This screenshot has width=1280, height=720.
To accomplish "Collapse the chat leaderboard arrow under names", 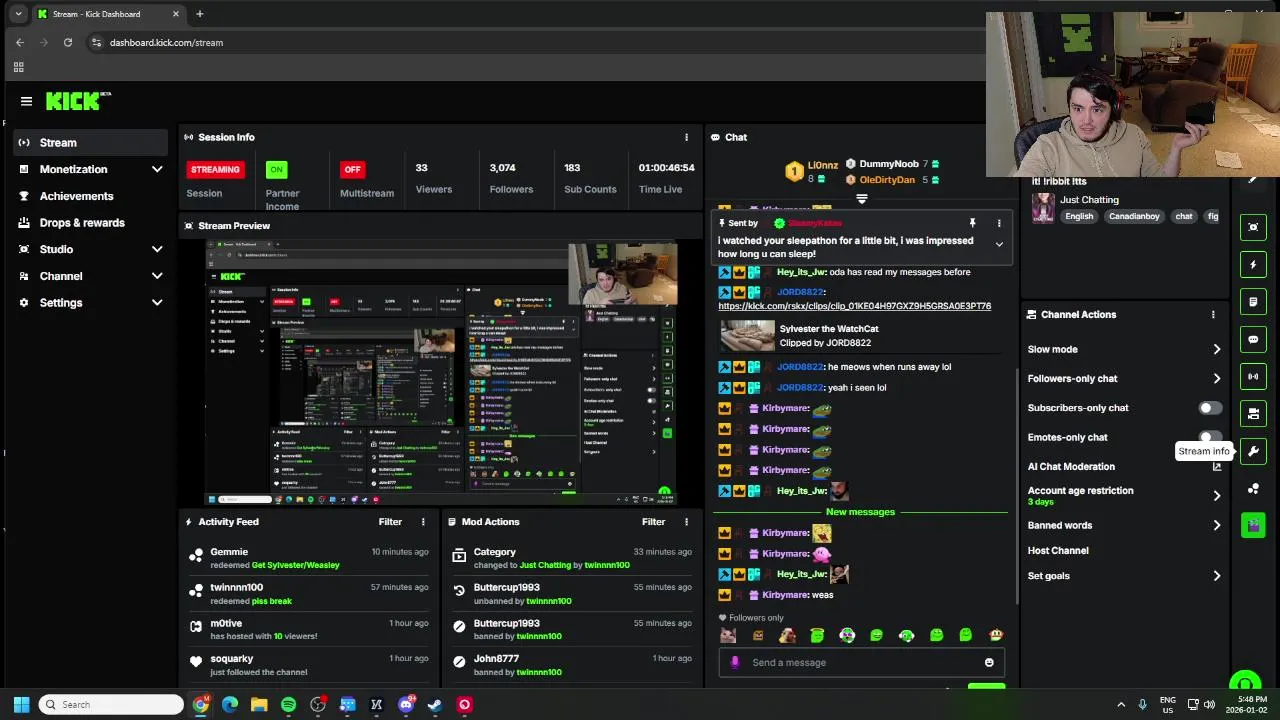I will click(861, 199).
